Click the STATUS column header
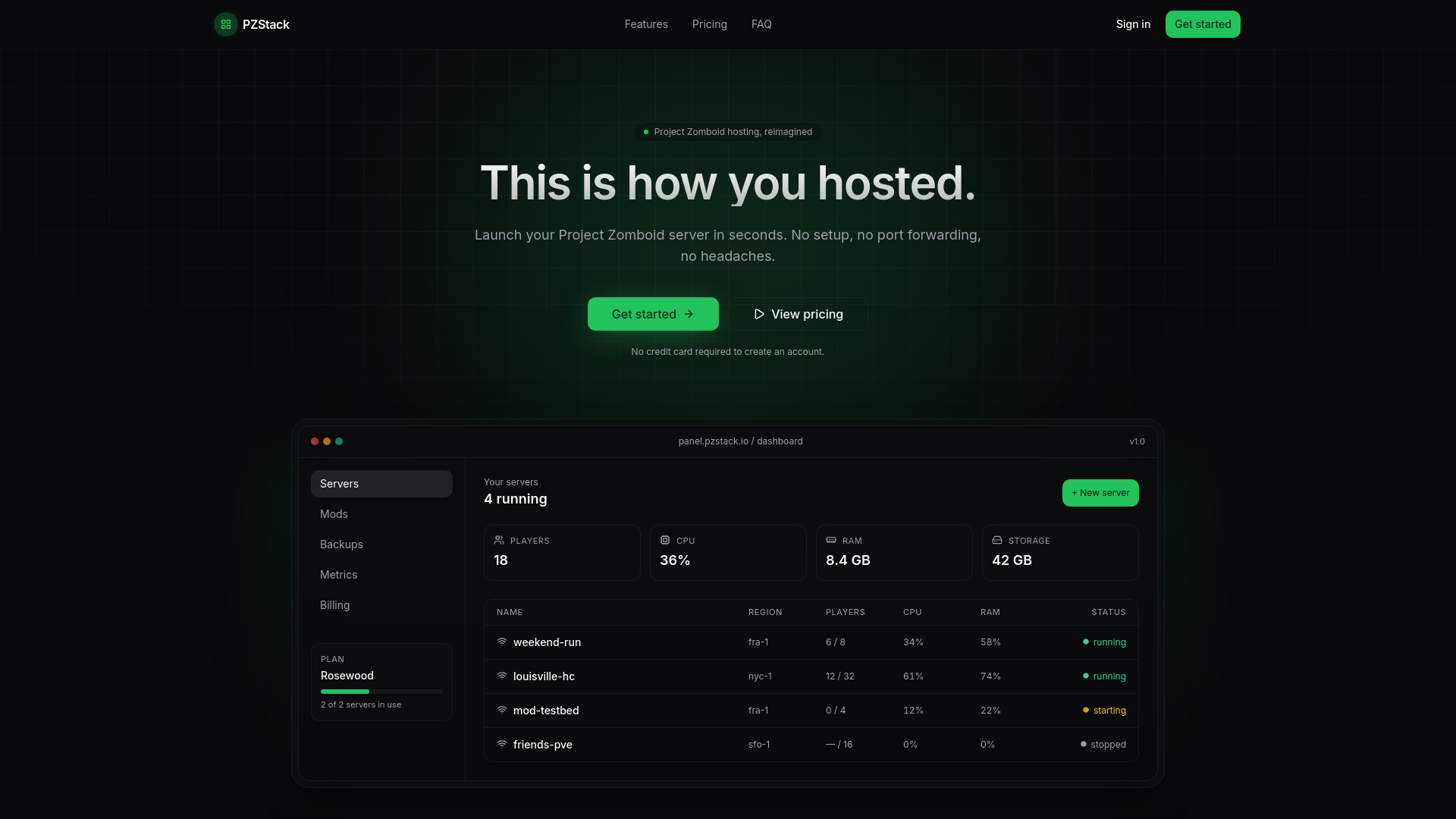Viewport: 1456px width, 819px height. point(1109,612)
